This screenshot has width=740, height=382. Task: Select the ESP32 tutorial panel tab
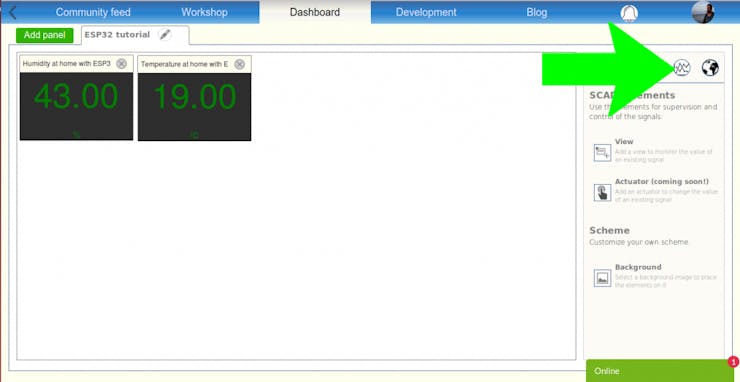[117, 34]
